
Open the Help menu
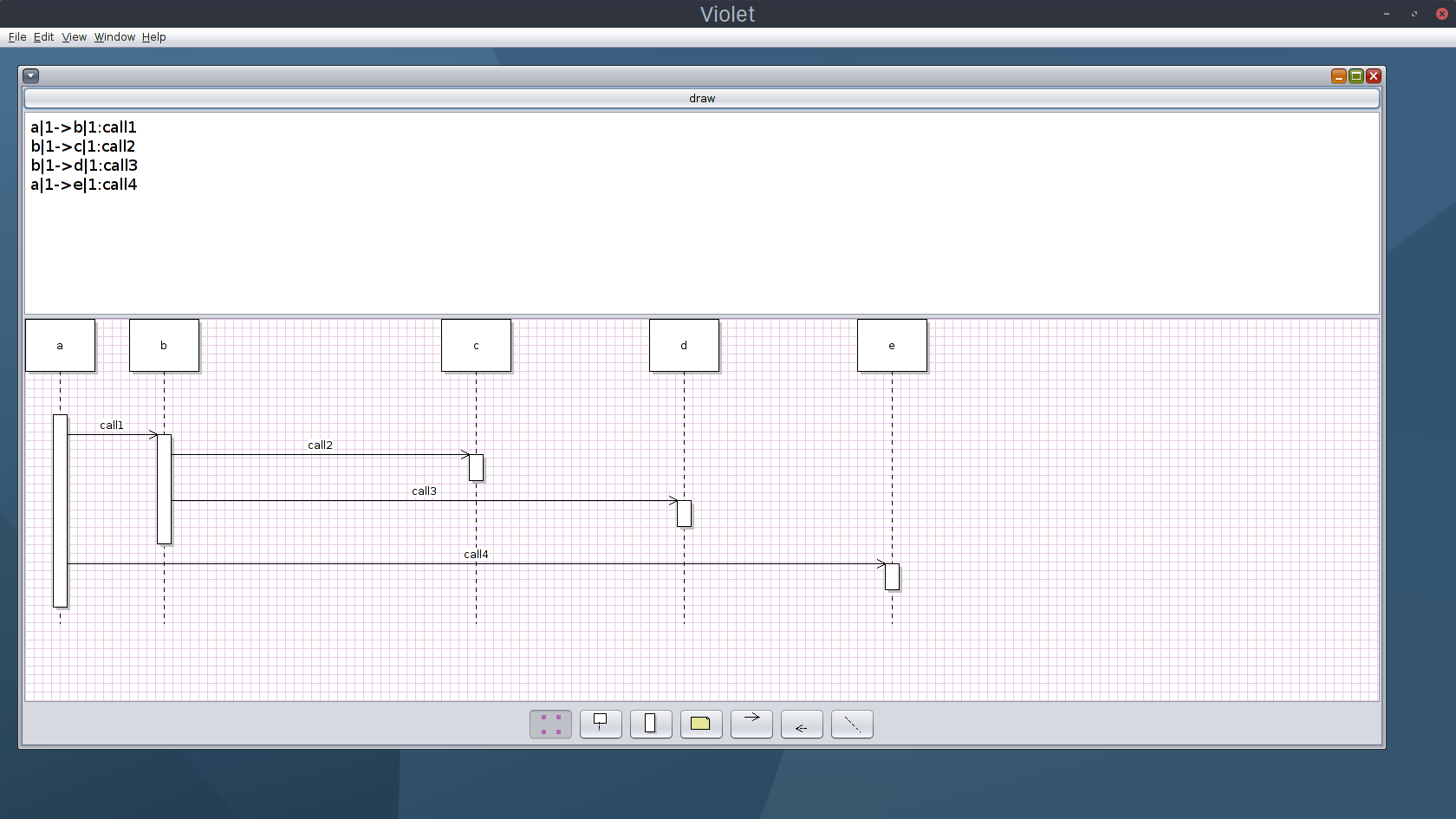153,37
